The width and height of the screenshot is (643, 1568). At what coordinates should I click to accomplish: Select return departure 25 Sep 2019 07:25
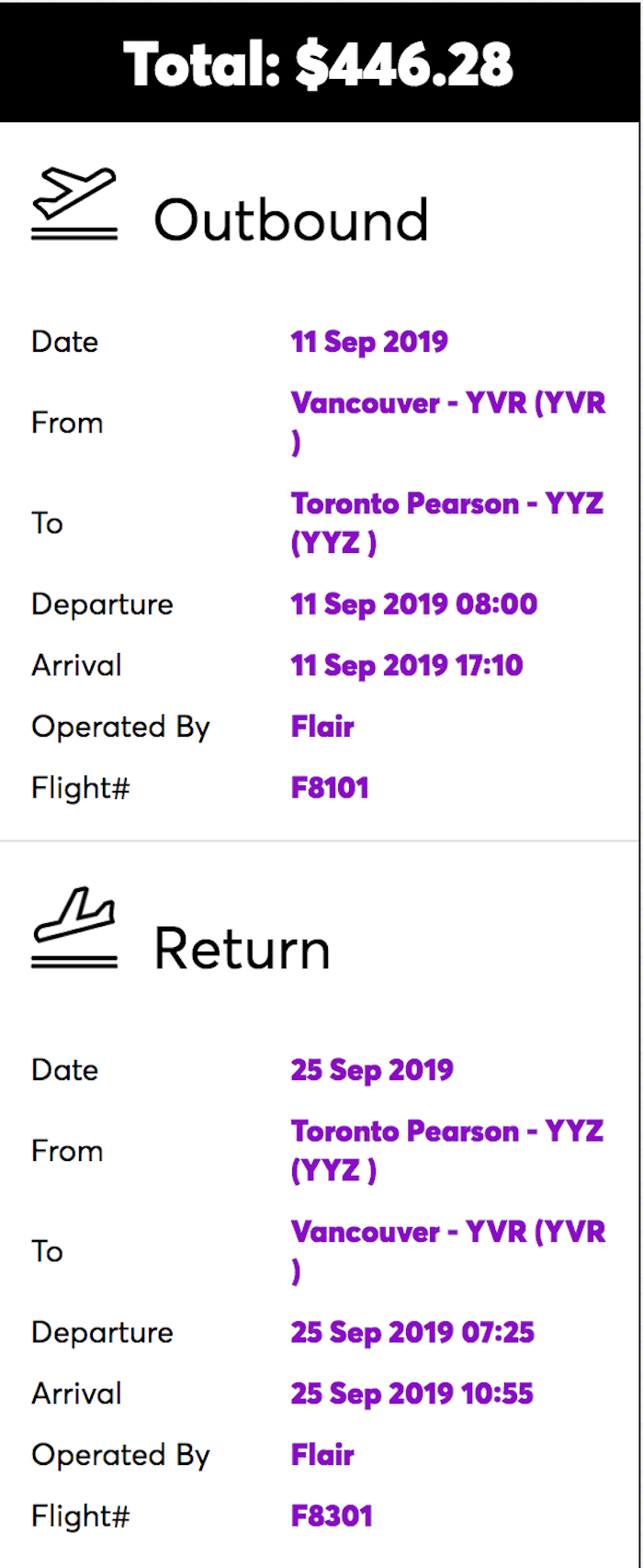412,1333
